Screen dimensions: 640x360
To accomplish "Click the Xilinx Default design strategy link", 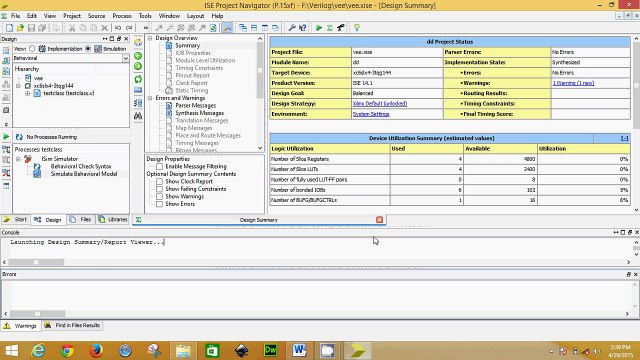I will point(380,104).
